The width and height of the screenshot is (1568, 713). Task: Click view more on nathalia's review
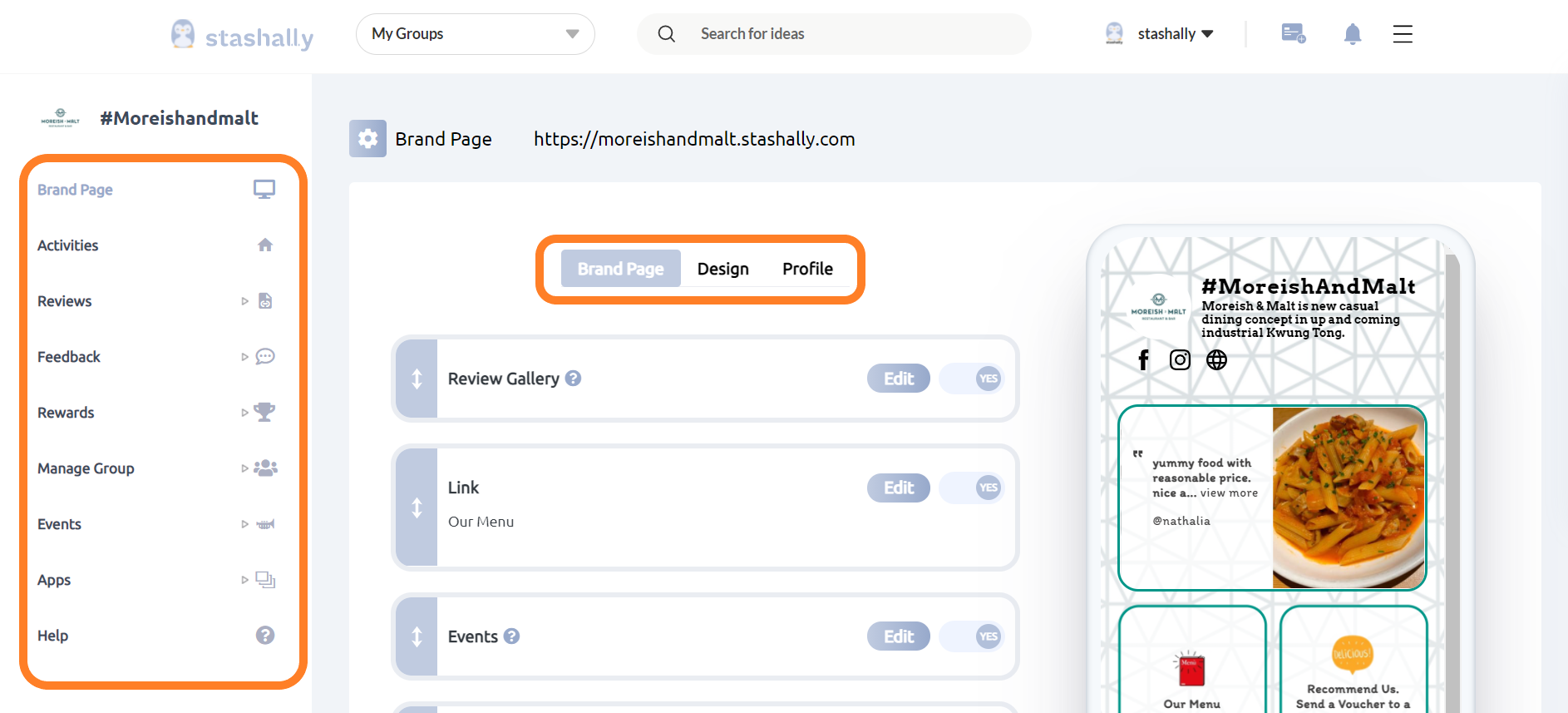pyautogui.click(x=1229, y=493)
